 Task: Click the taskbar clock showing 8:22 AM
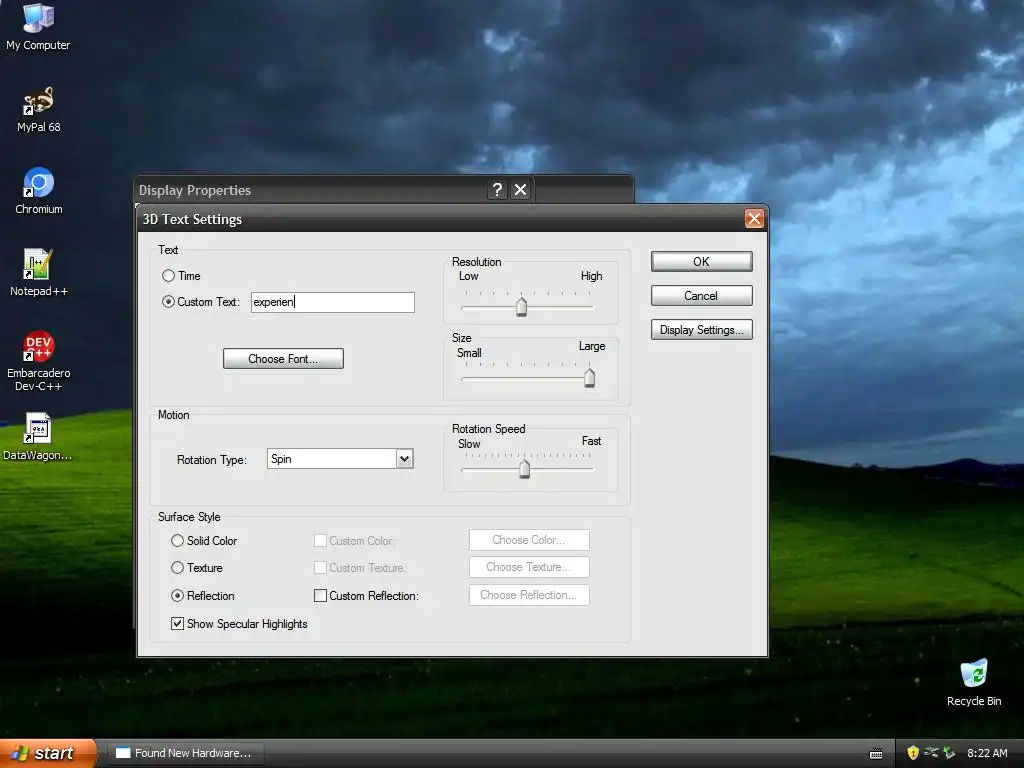click(x=987, y=753)
